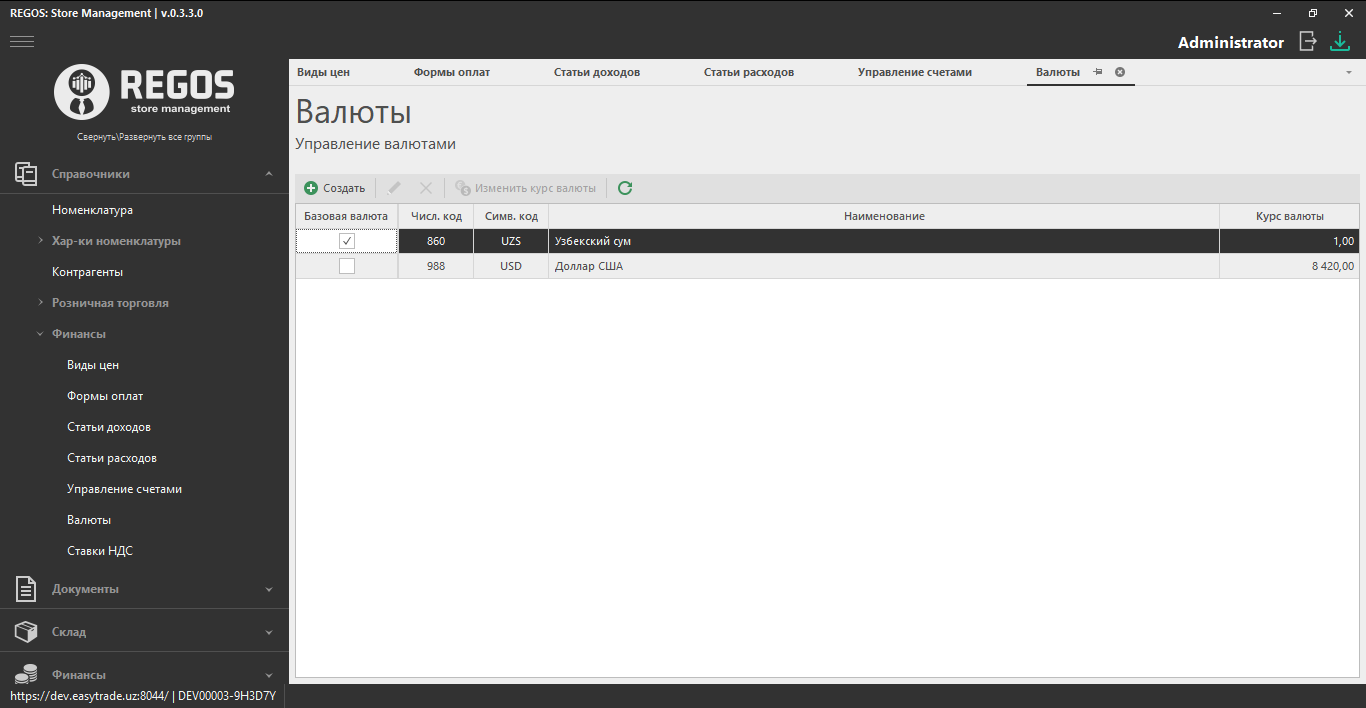Image resolution: width=1366 pixels, height=708 pixels.
Task: Pin the Валюты tab using pin icon
Action: pos(1098,72)
